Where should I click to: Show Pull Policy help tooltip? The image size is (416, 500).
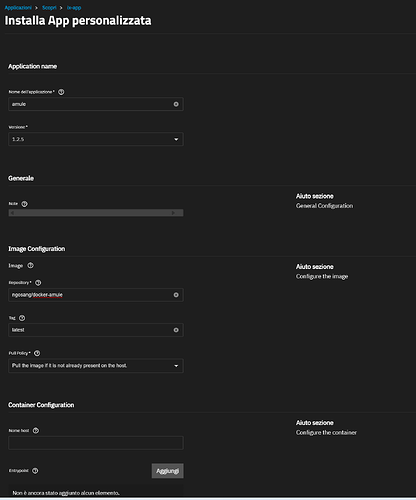pos(37,353)
